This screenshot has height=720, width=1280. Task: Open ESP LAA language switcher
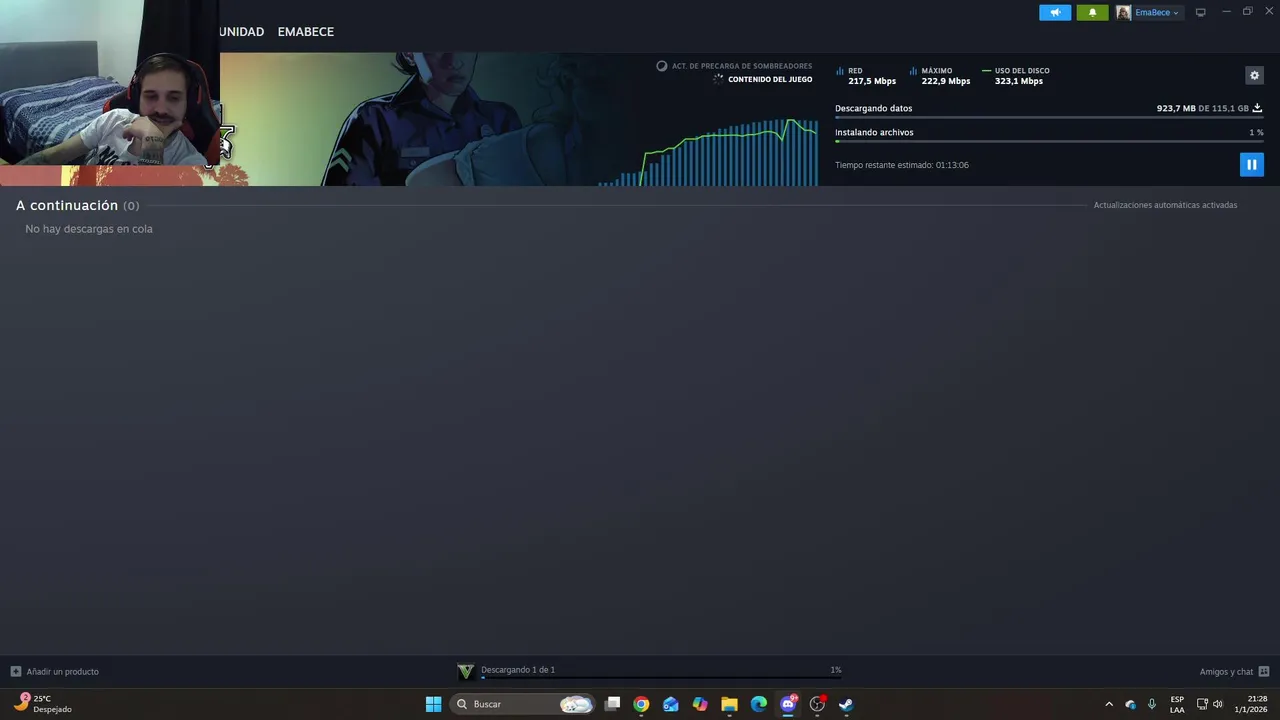tap(1177, 704)
